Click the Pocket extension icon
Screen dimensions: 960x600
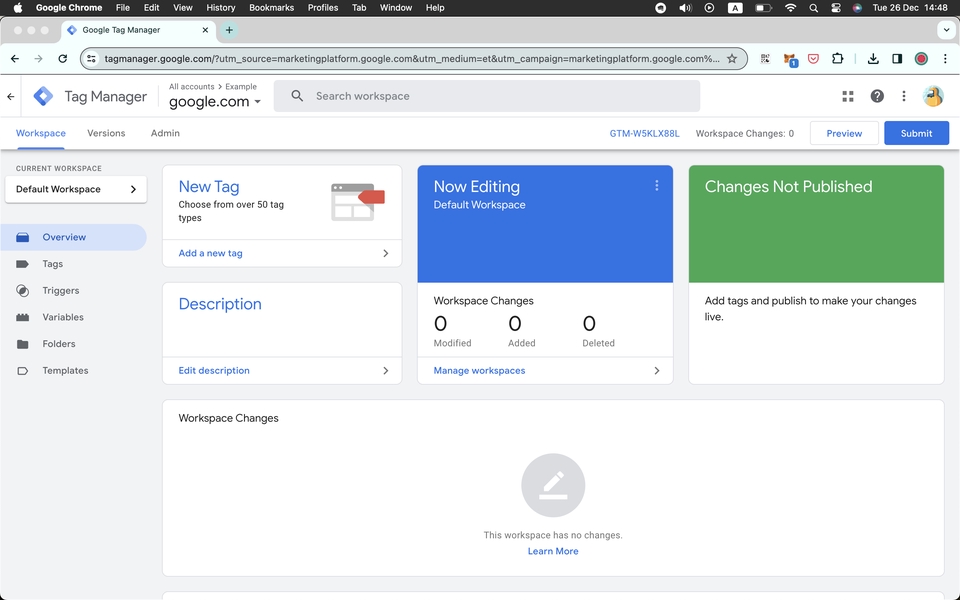click(x=813, y=59)
